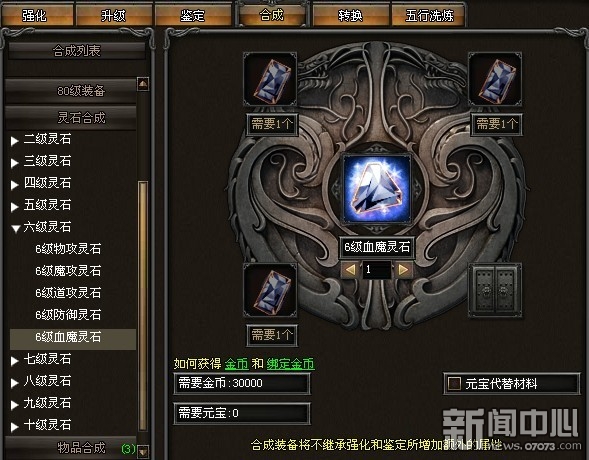Open the 绑定金币 help link

(290, 363)
